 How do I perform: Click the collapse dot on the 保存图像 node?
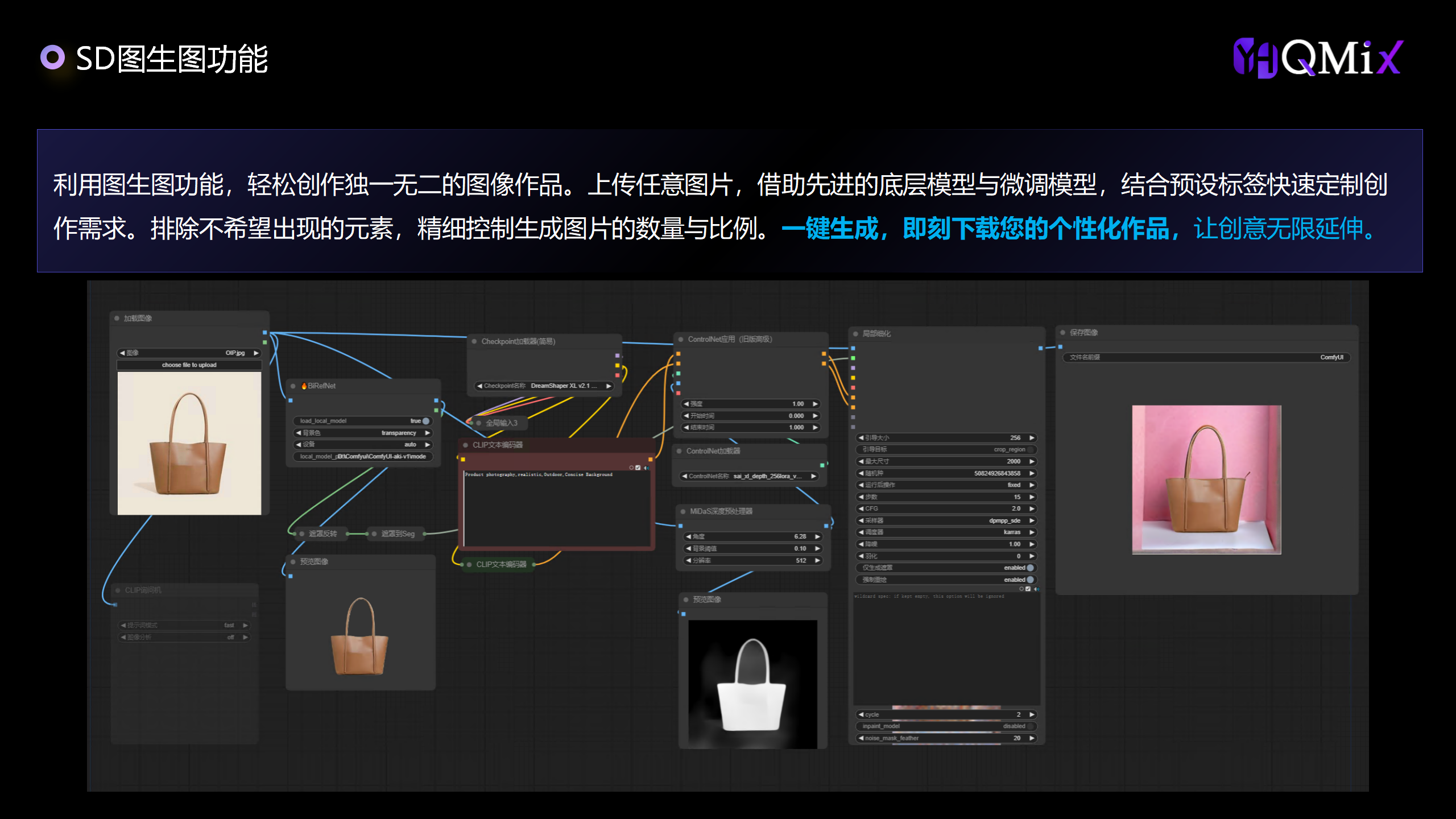tap(1062, 333)
